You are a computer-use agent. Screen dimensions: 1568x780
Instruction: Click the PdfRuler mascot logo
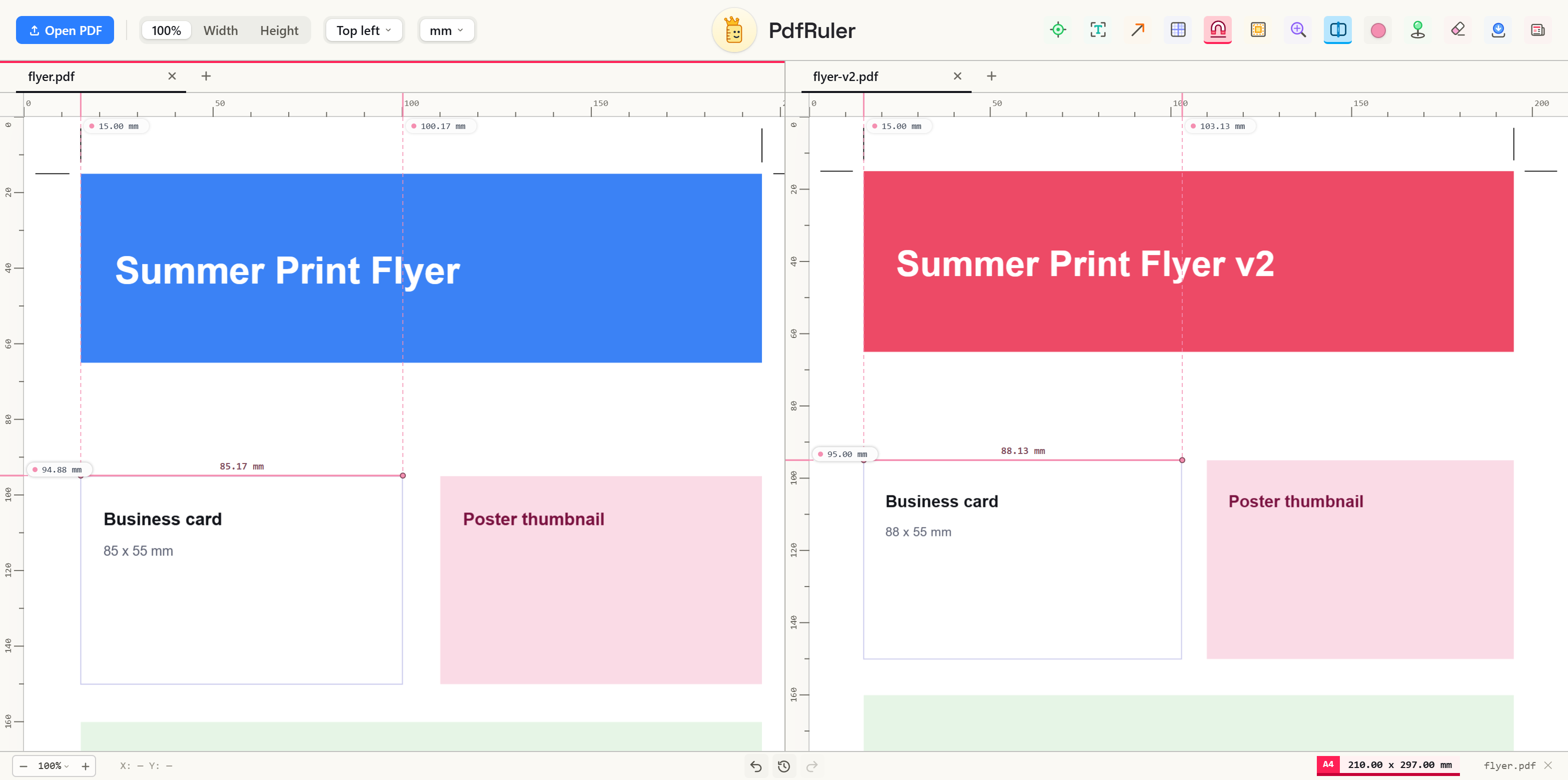point(734,30)
